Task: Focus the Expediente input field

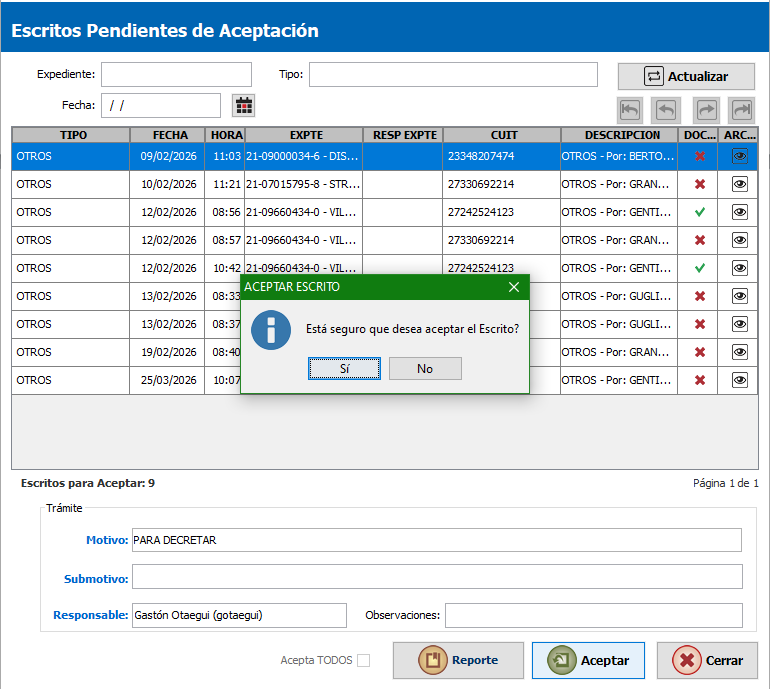Action: point(176,75)
